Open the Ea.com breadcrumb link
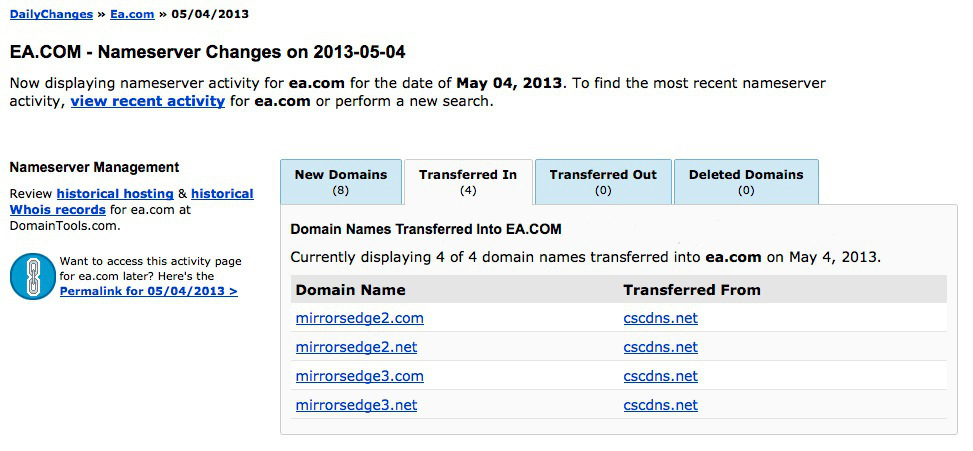The width and height of the screenshot is (973, 451). 132,14
